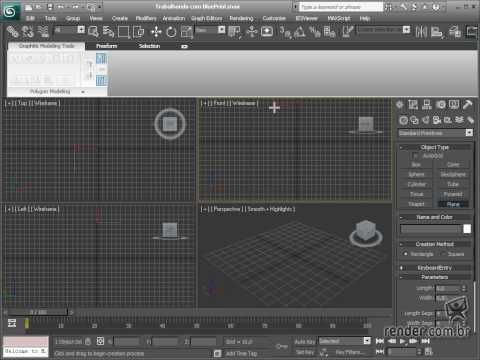Click the Select and Manipulate icon
The image size is (480, 360).
click(x=252, y=32)
